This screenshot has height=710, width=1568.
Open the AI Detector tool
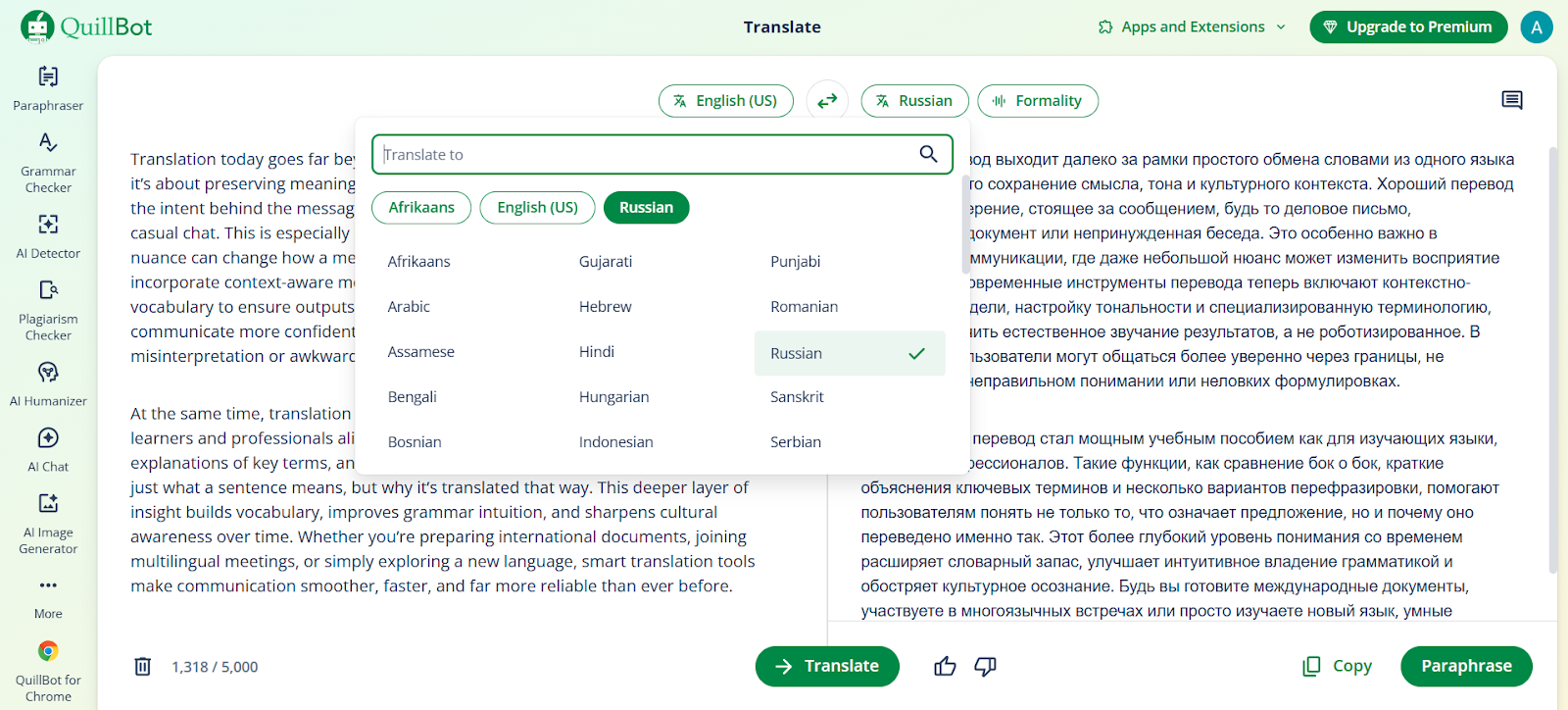click(48, 236)
